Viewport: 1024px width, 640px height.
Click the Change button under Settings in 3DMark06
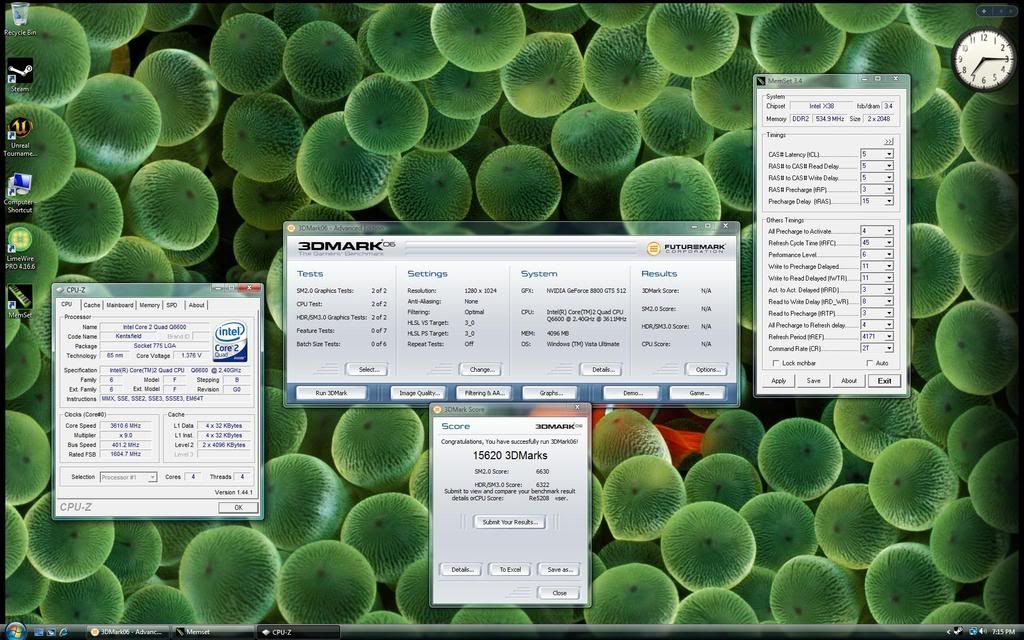tap(481, 370)
